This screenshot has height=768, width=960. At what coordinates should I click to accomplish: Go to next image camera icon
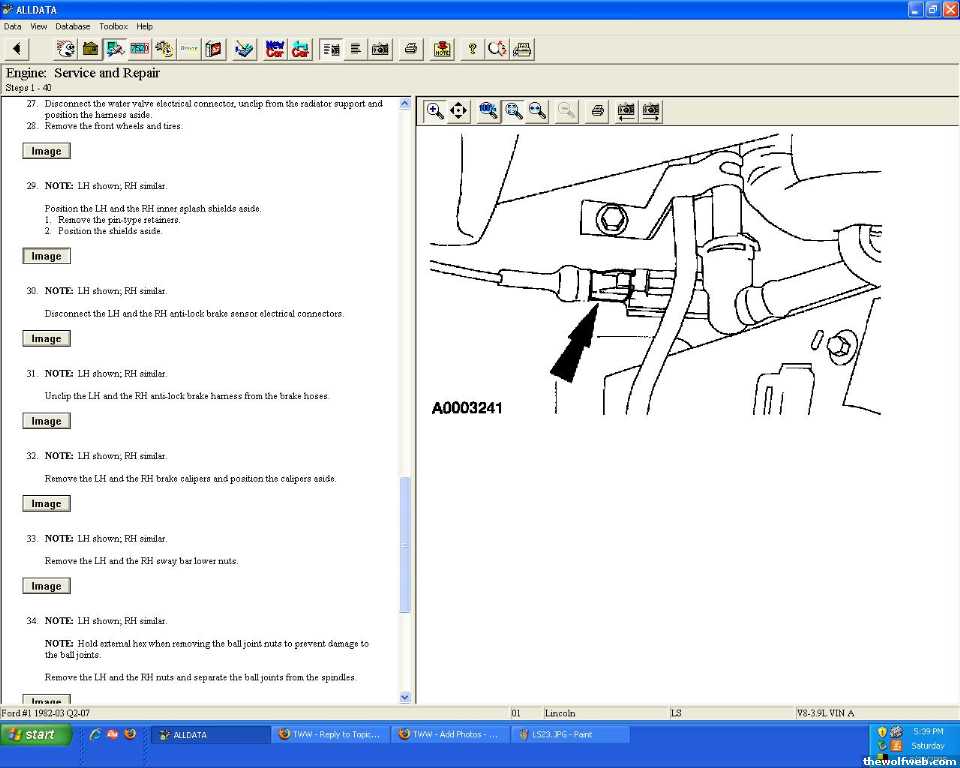pos(651,111)
